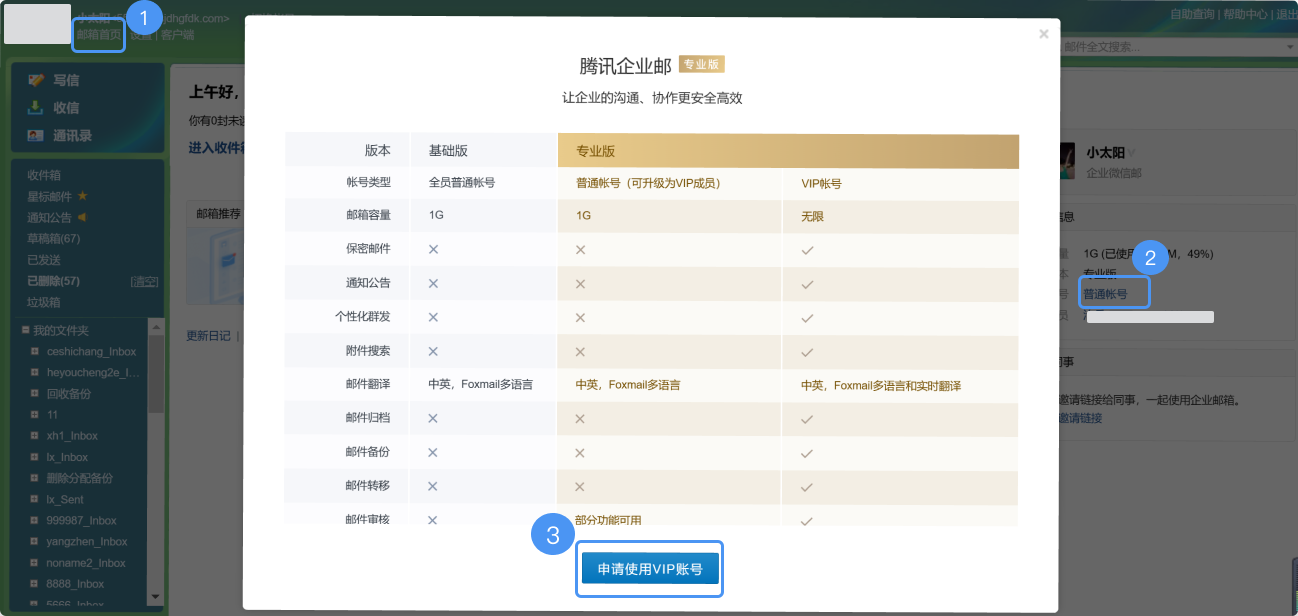The width and height of the screenshot is (1298, 616).
Task: Open the 收件箱 folder
Action: click(44, 175)
